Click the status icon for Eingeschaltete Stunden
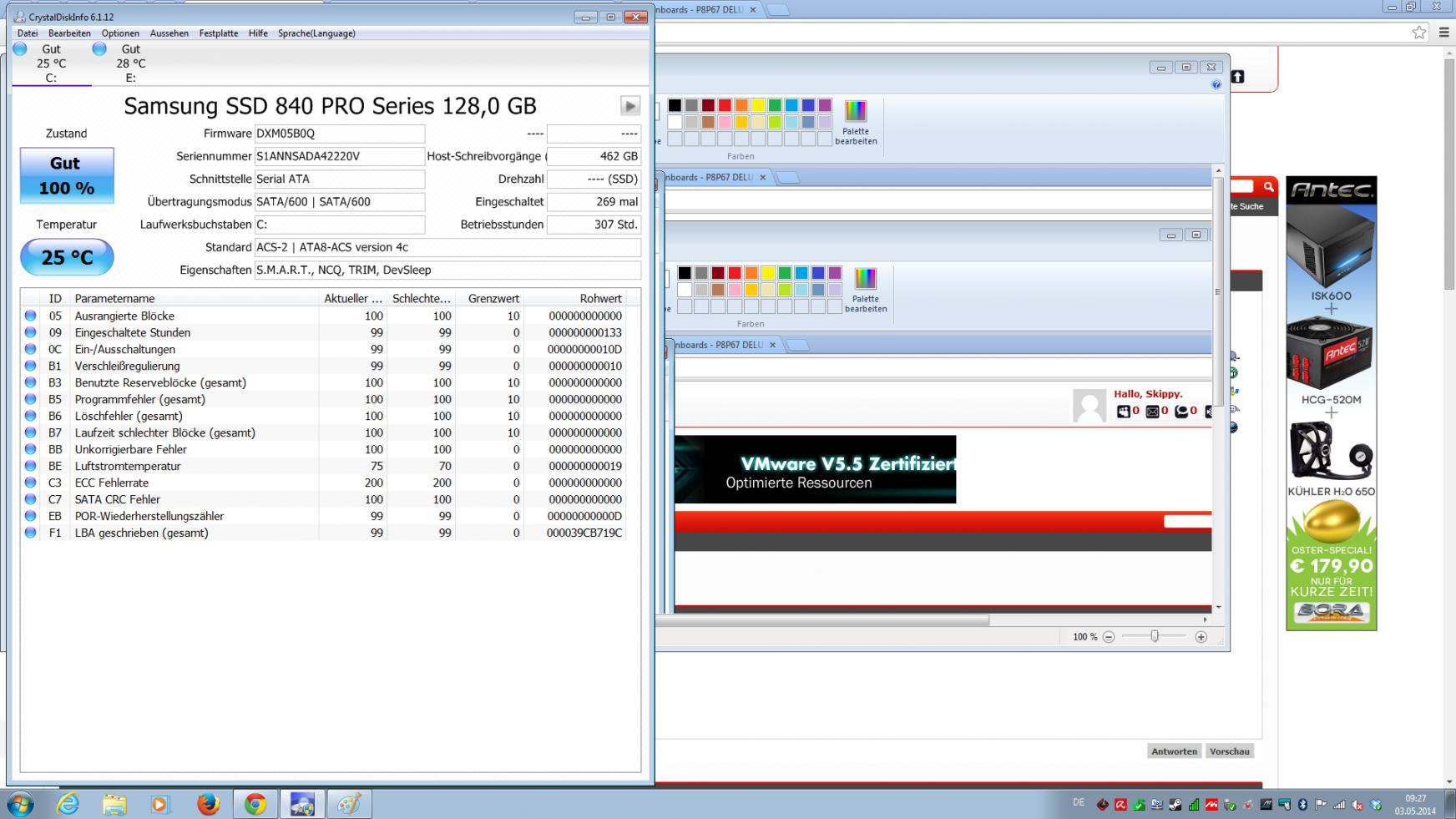 click(31, 332)
